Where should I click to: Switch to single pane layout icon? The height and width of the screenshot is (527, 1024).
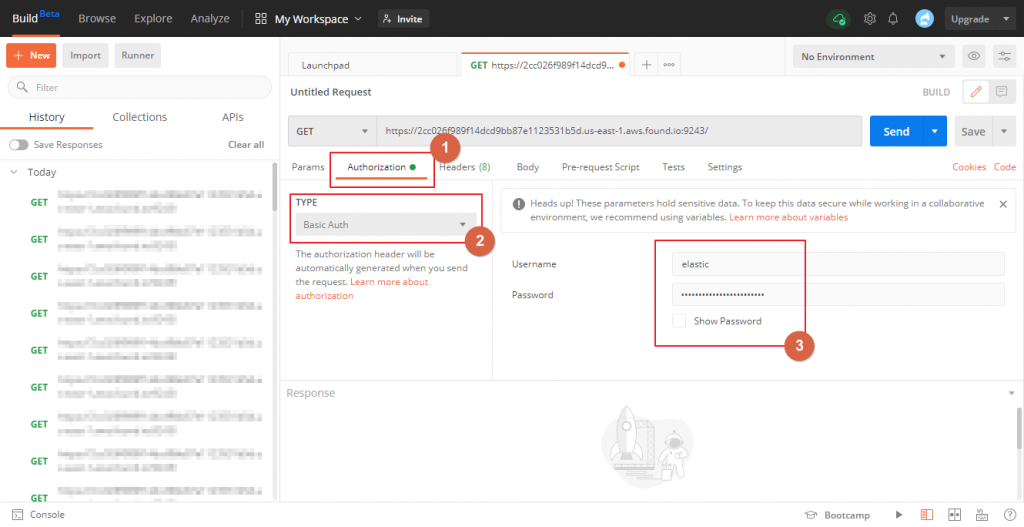tap(927, 515)
